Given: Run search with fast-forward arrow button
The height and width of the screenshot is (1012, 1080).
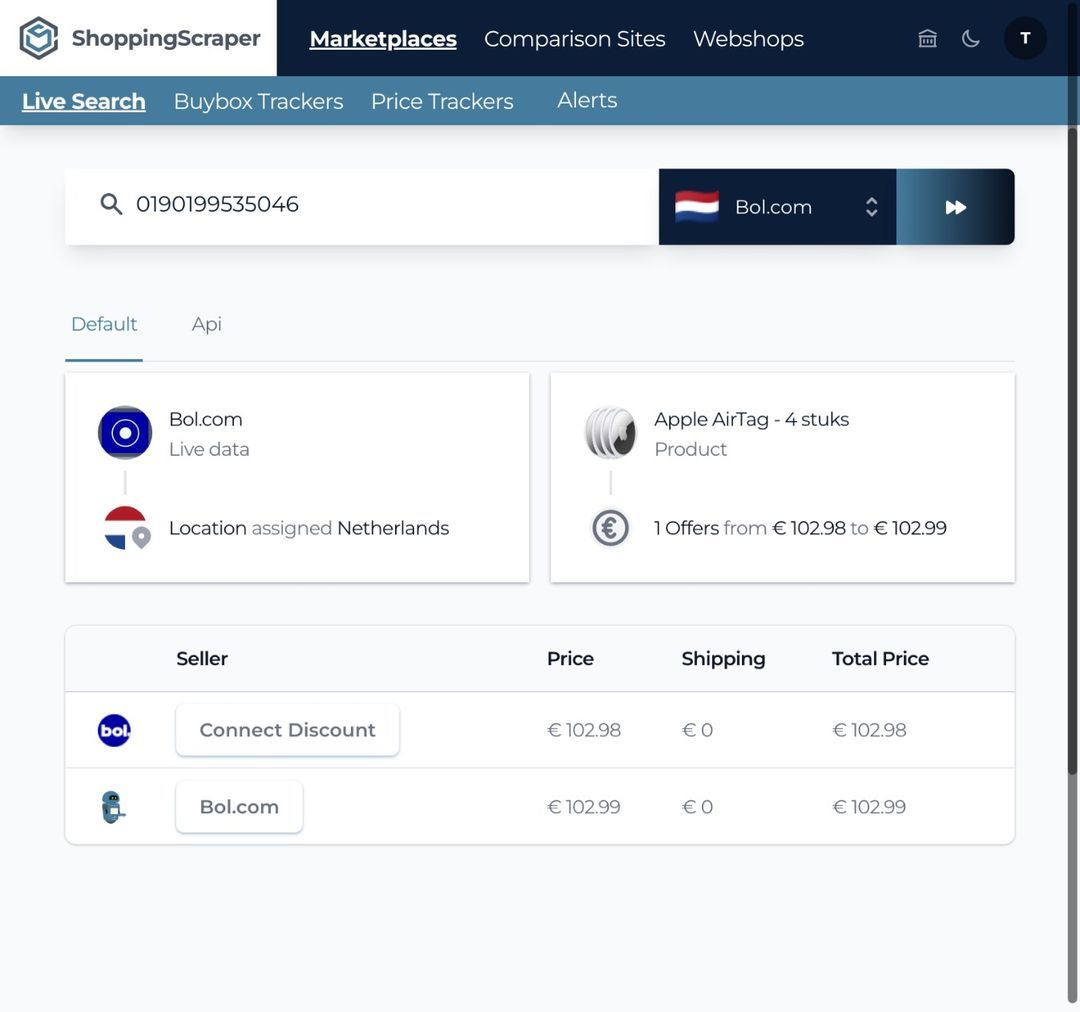Looking at the screenshot, I should coord(955,207).
